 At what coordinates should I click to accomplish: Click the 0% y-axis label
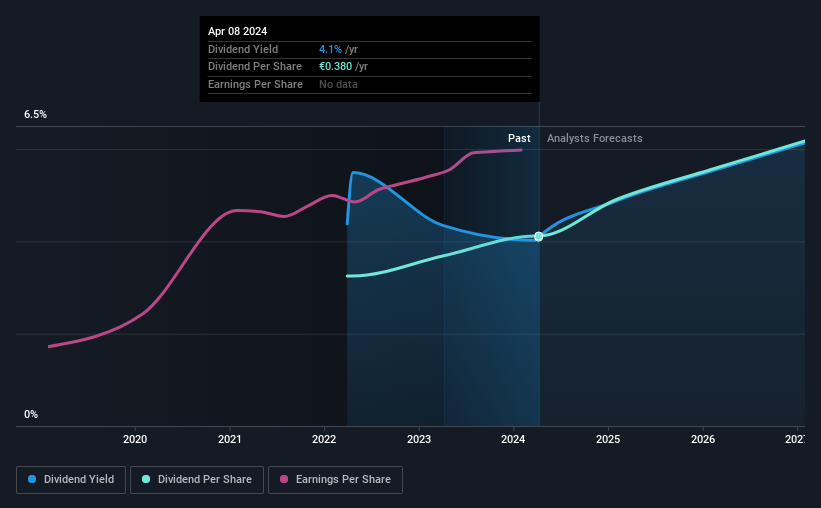click(x=31, y=414)
